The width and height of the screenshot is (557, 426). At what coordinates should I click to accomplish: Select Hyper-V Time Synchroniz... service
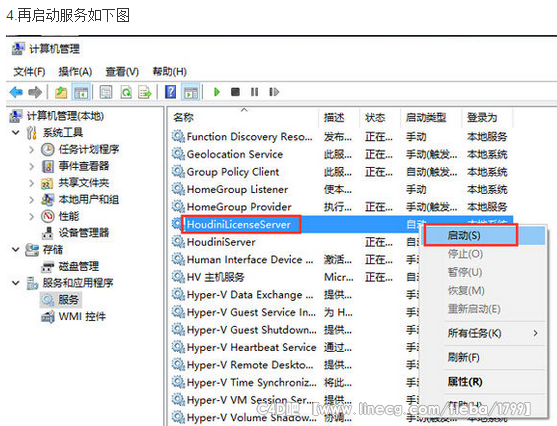[x=252, y=383]
